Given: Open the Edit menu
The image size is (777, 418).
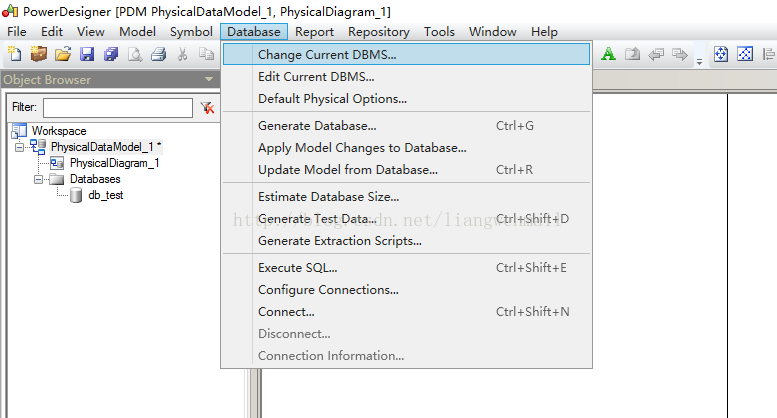Looking at the screenshot, I should tap(52, 32).
